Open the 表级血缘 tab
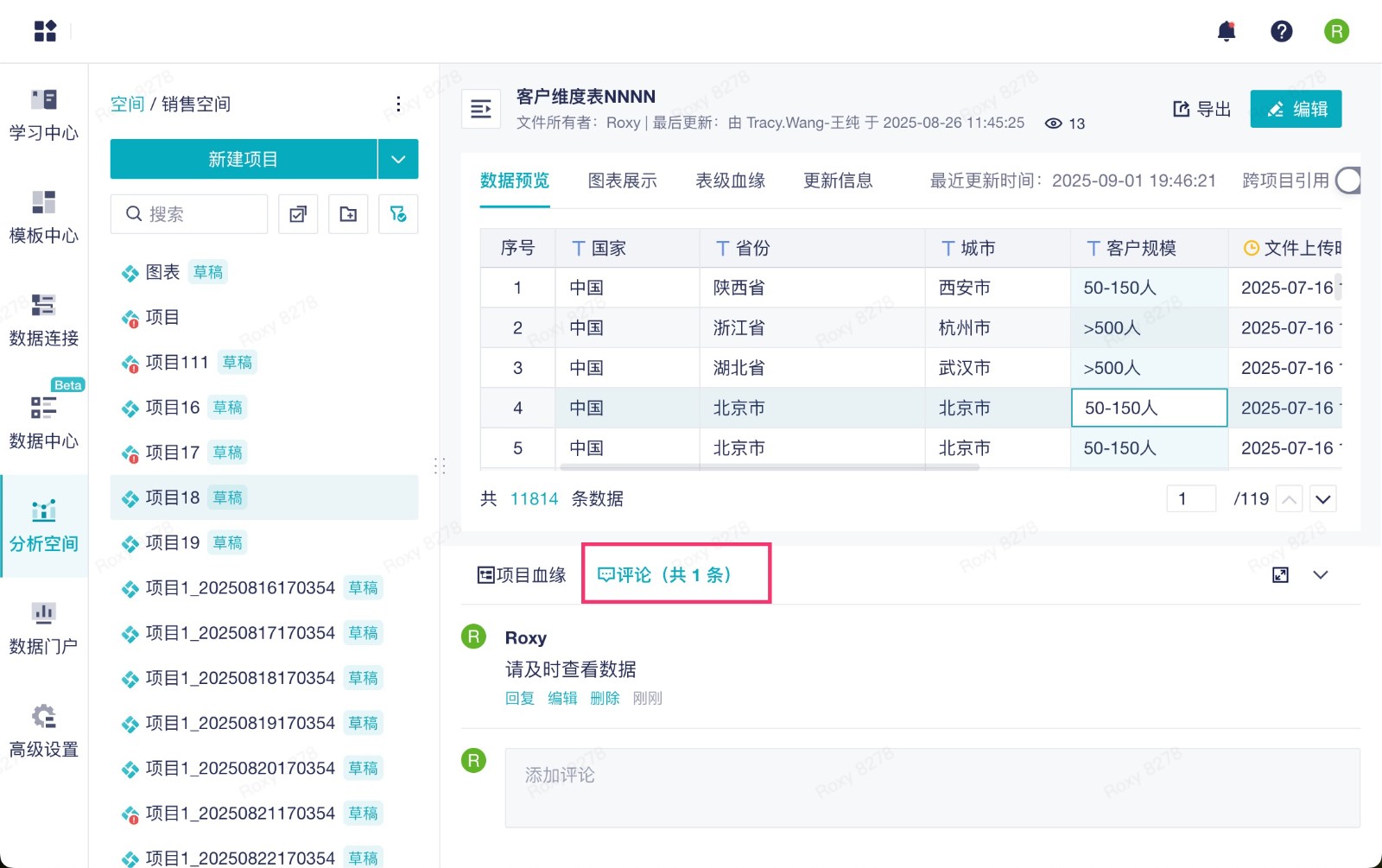 [x=730, y=181]
